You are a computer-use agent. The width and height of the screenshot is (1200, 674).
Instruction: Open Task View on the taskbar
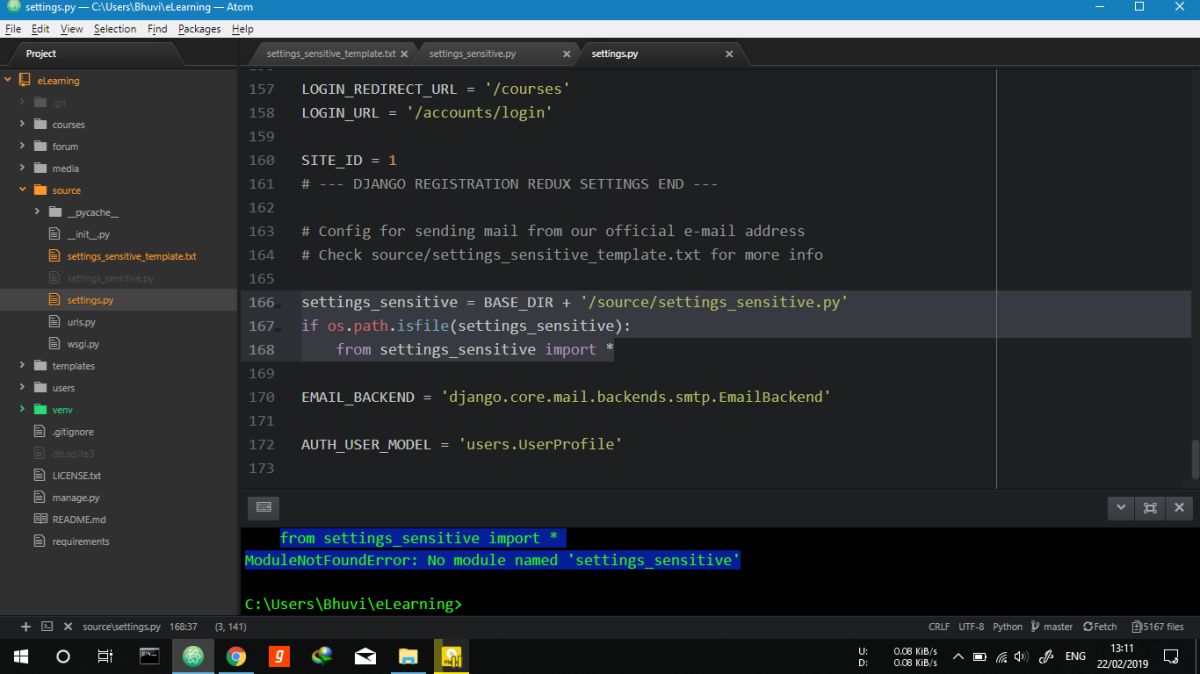click(x=105, y=657)
